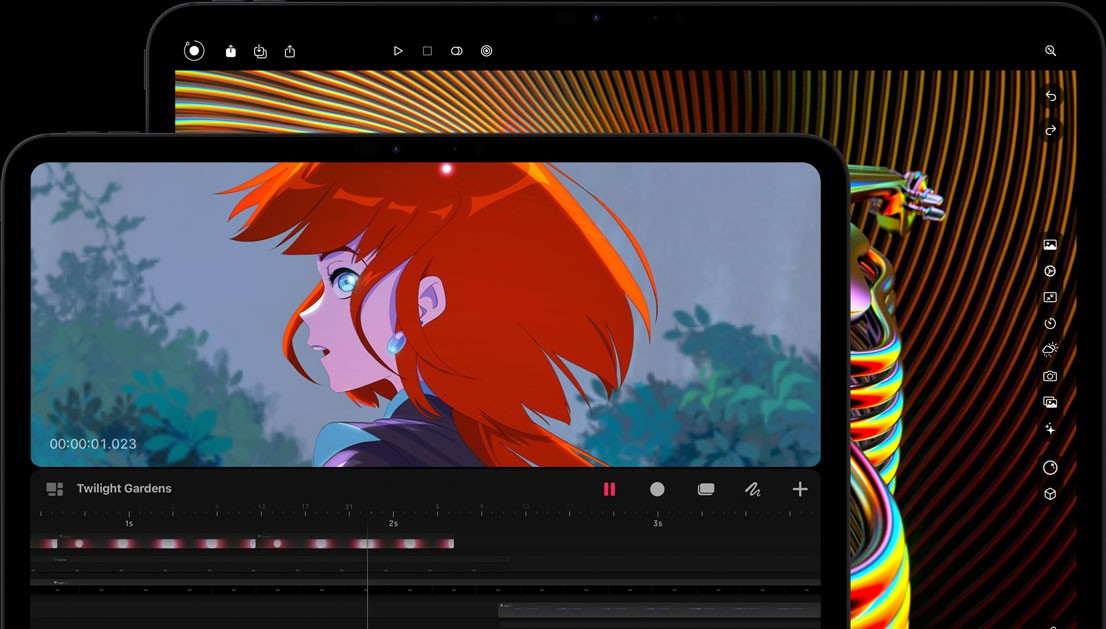
Task: Undo the last action with curved arrow
Action: click(x=1050, y=97)
